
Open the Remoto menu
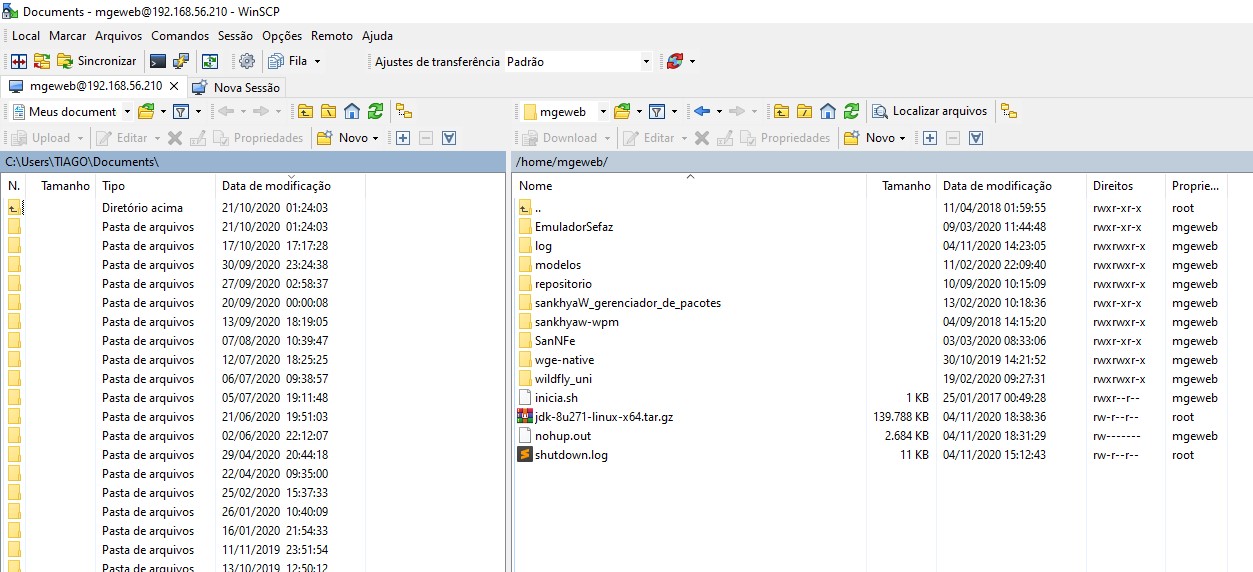click(x=332, y=36)
